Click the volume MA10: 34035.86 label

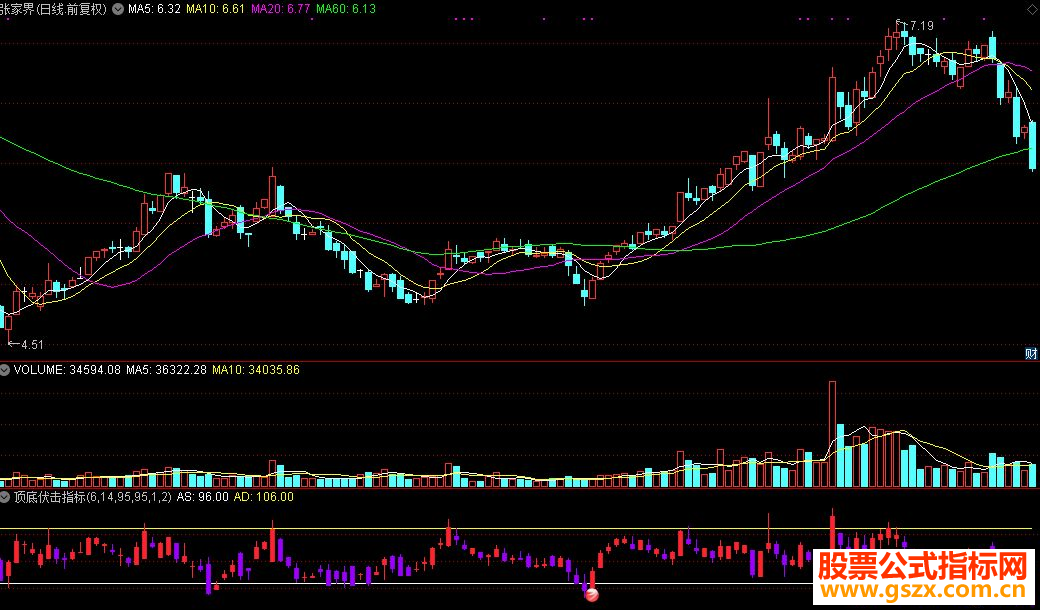click(x=256, y=370)
